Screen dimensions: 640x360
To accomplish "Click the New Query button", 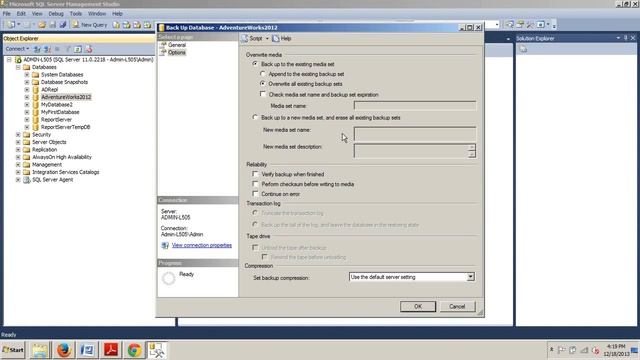I will pyautogui.click(x=89, y=25).
